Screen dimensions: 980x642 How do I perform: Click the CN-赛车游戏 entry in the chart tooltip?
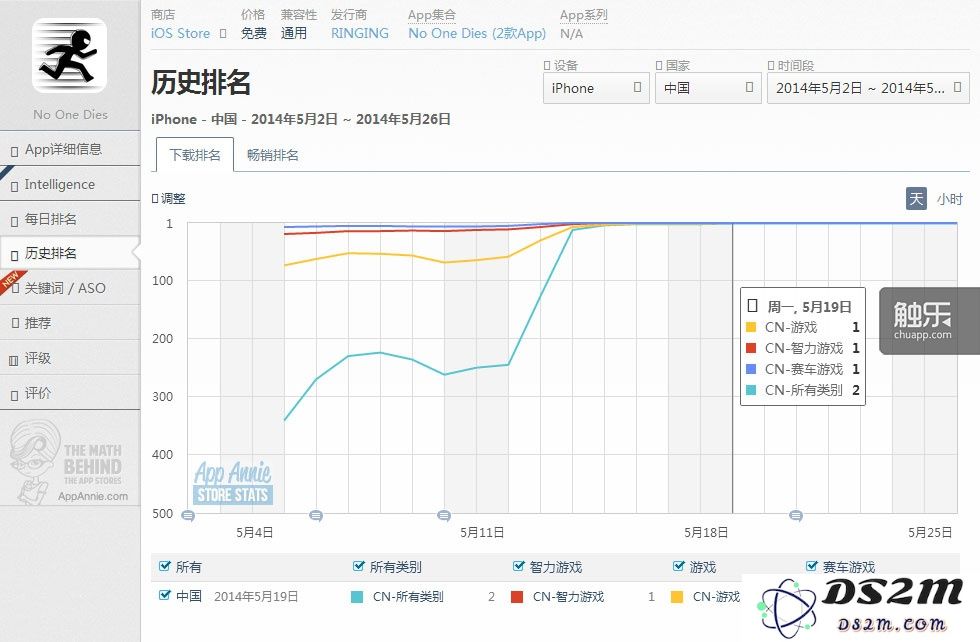(803, 369)
